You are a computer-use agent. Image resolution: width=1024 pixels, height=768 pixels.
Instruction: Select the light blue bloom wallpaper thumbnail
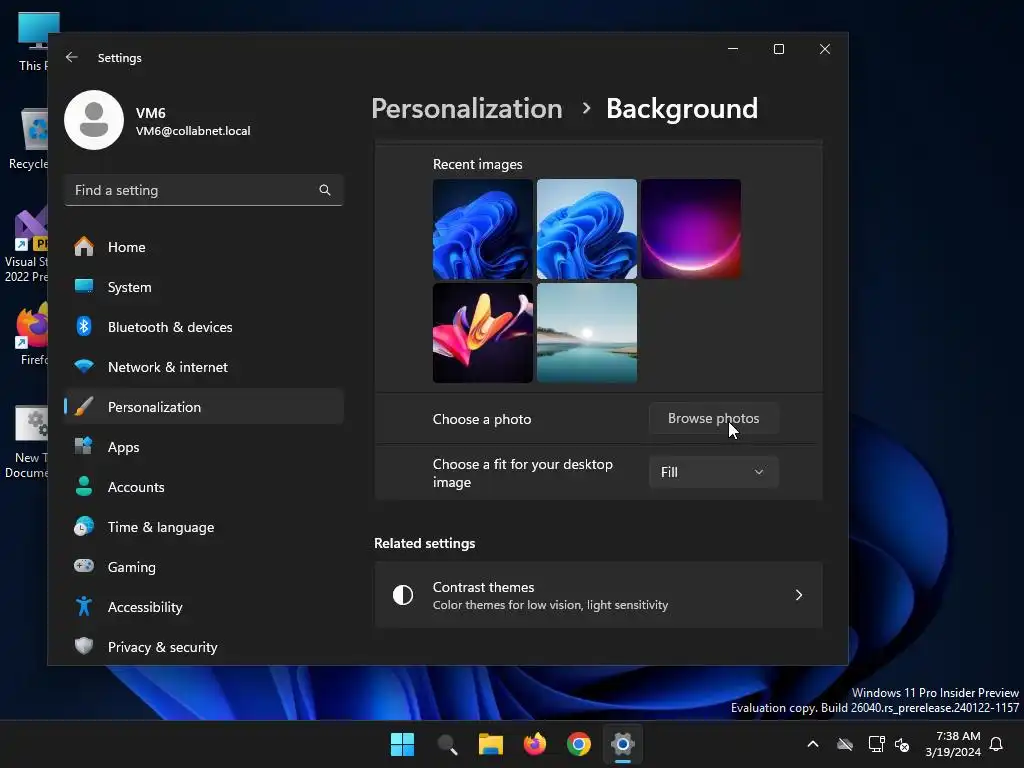coord(586,229)
